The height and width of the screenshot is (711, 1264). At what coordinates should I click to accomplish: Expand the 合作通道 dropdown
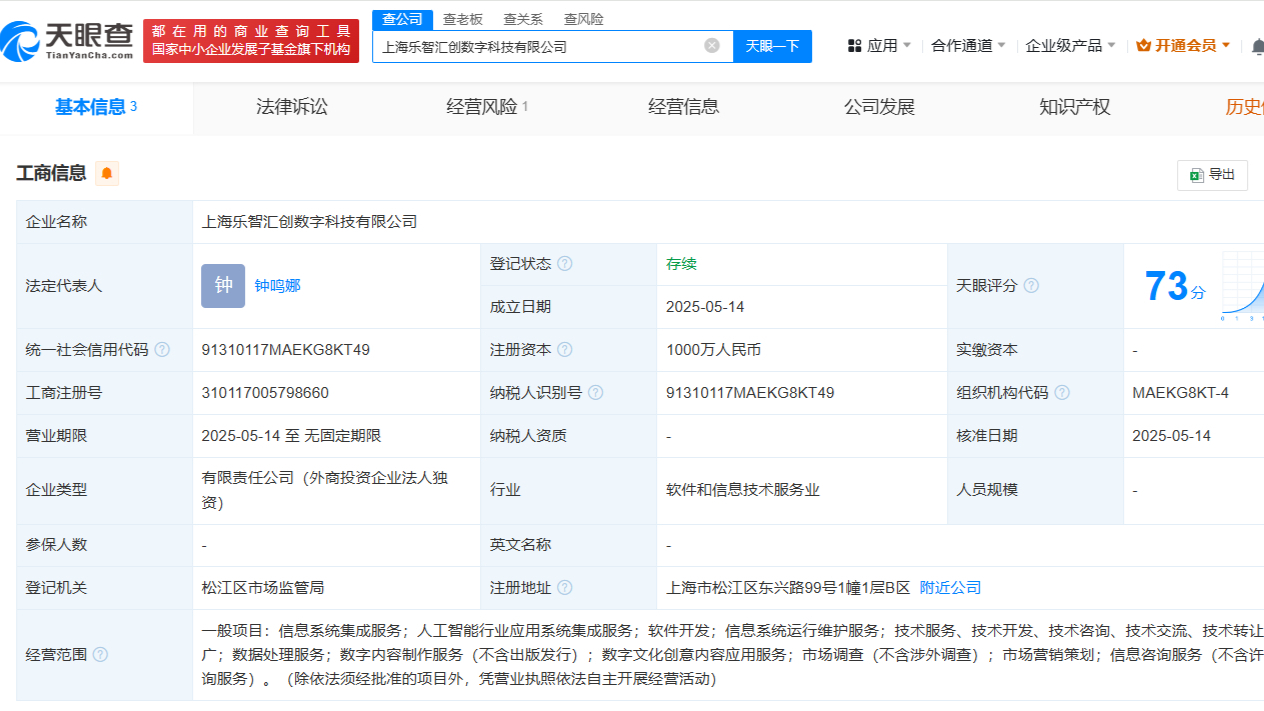coord(968,45)
